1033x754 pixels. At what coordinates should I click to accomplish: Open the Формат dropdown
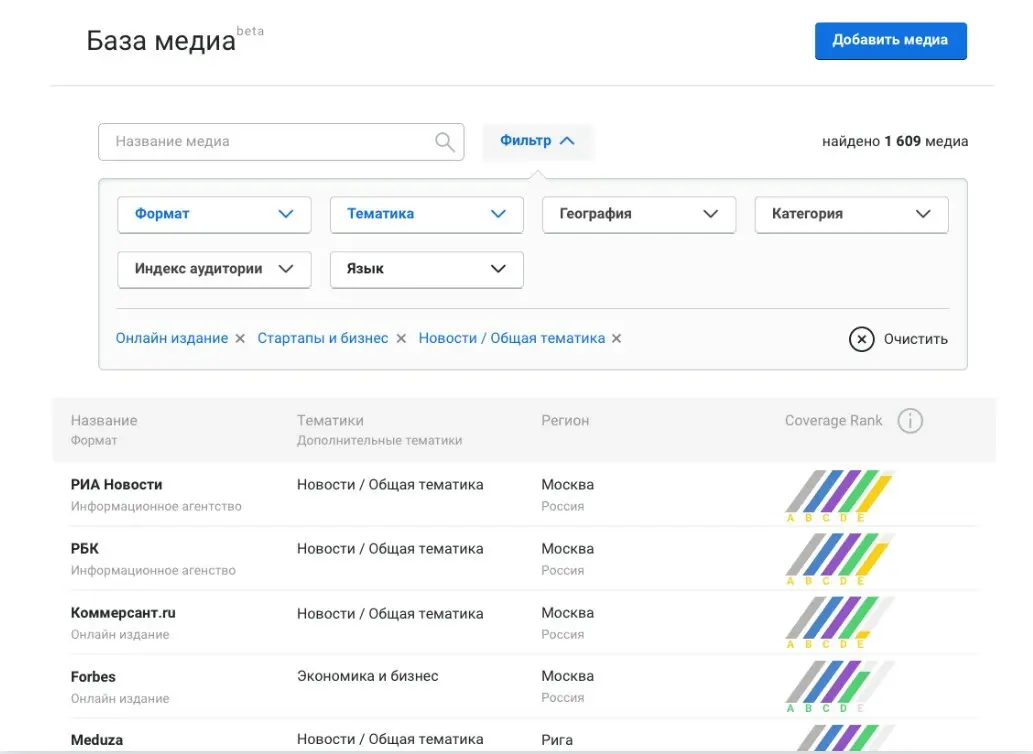pos(214,214)
